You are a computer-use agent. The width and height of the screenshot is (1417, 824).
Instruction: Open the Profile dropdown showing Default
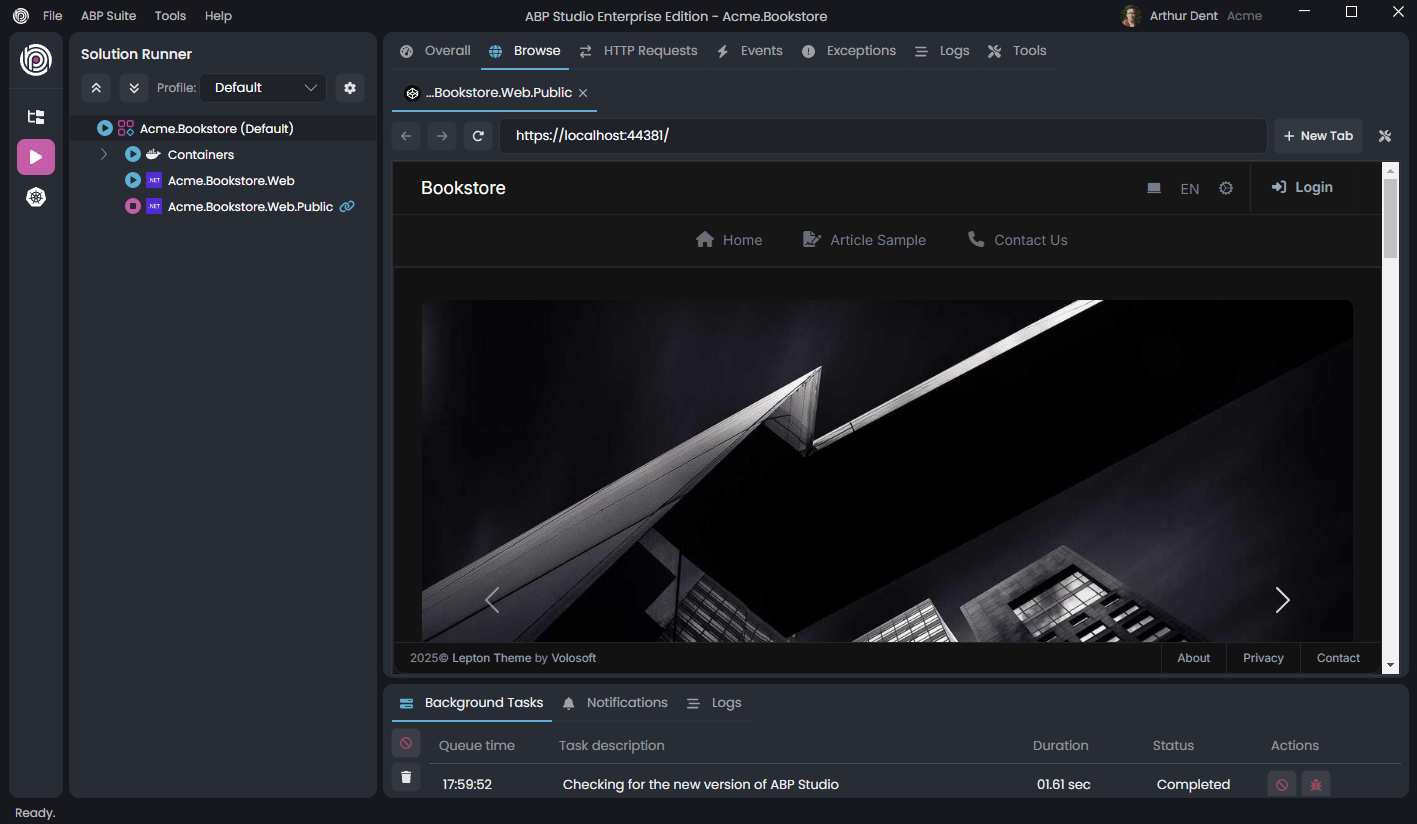coord(262,88)
